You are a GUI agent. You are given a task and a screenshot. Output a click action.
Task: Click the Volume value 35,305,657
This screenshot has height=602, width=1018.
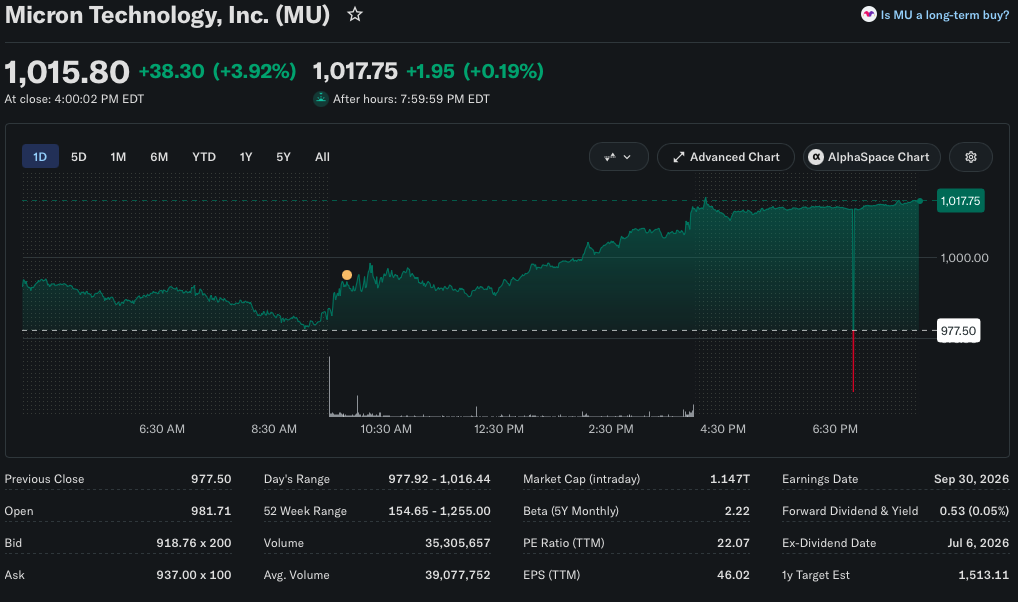(x=458, y=542)
